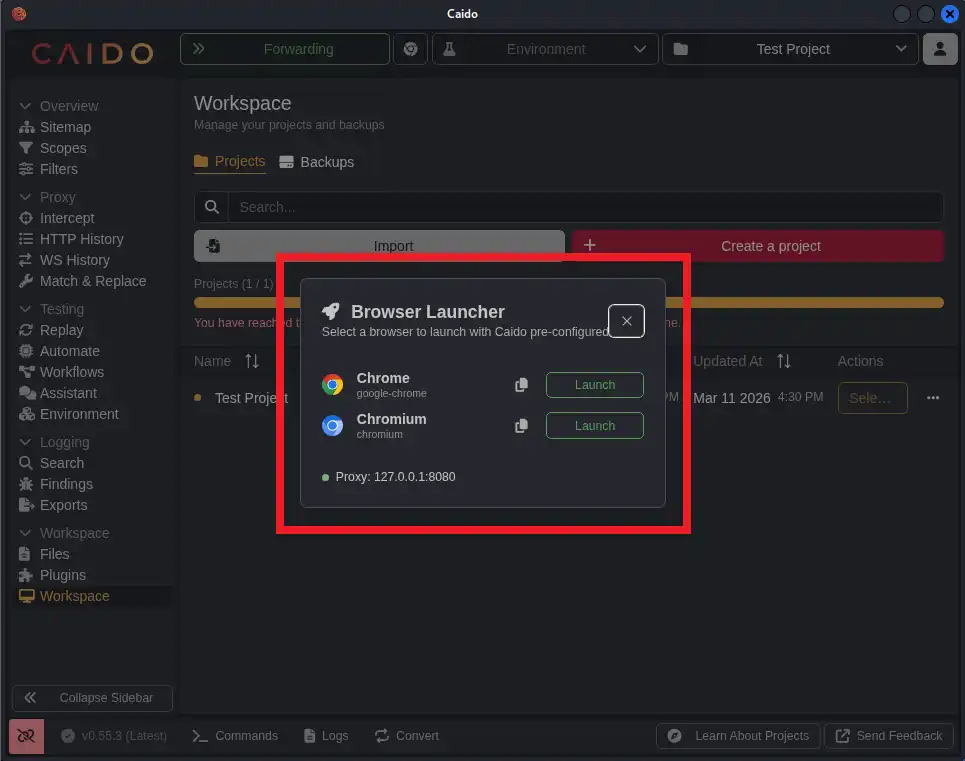
Task: Click the red link icon in status bar
Action: 26,736
